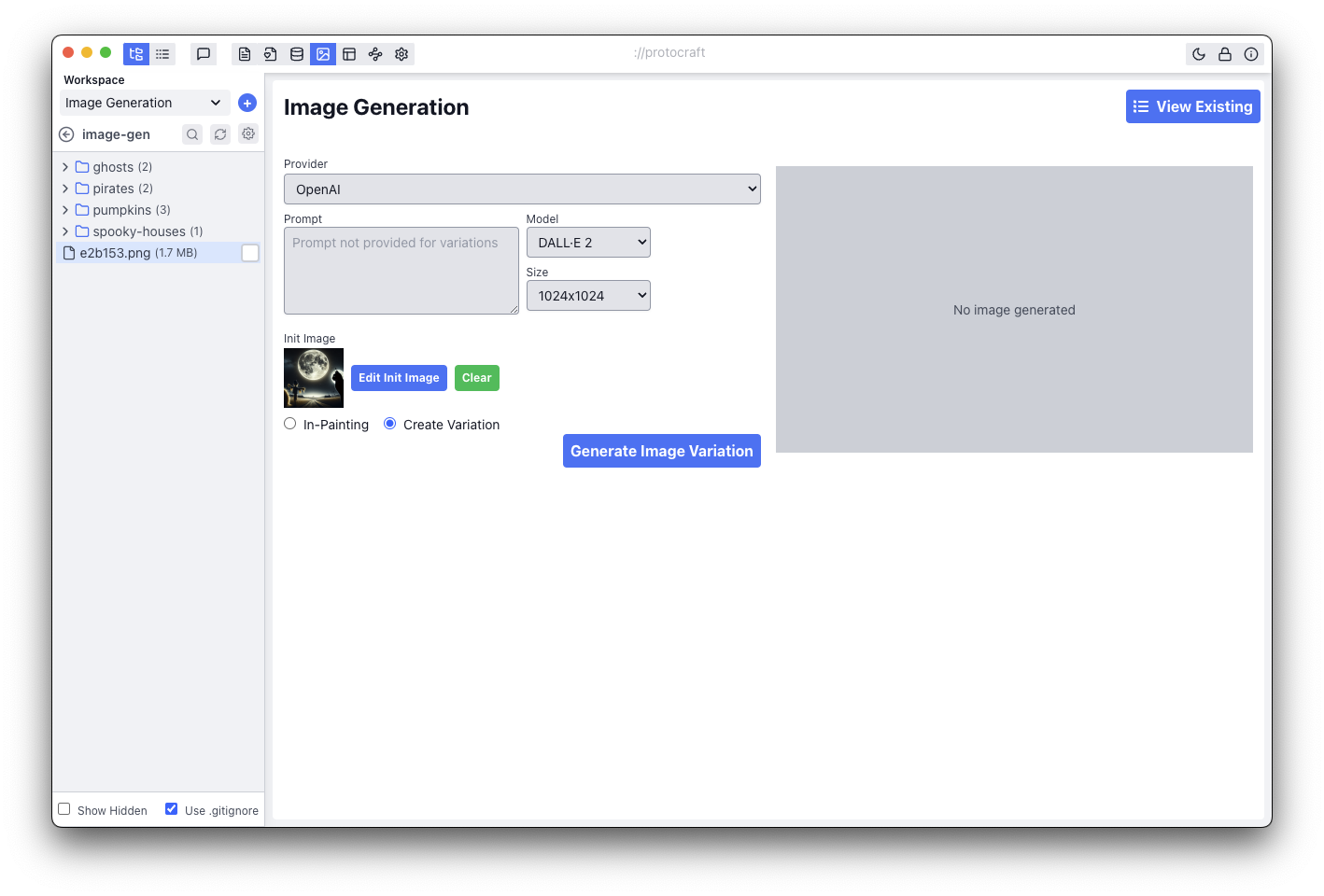1324x896 pixels.
Task: Click the refresh icon beside image-gen
Action: pos(220,134)
